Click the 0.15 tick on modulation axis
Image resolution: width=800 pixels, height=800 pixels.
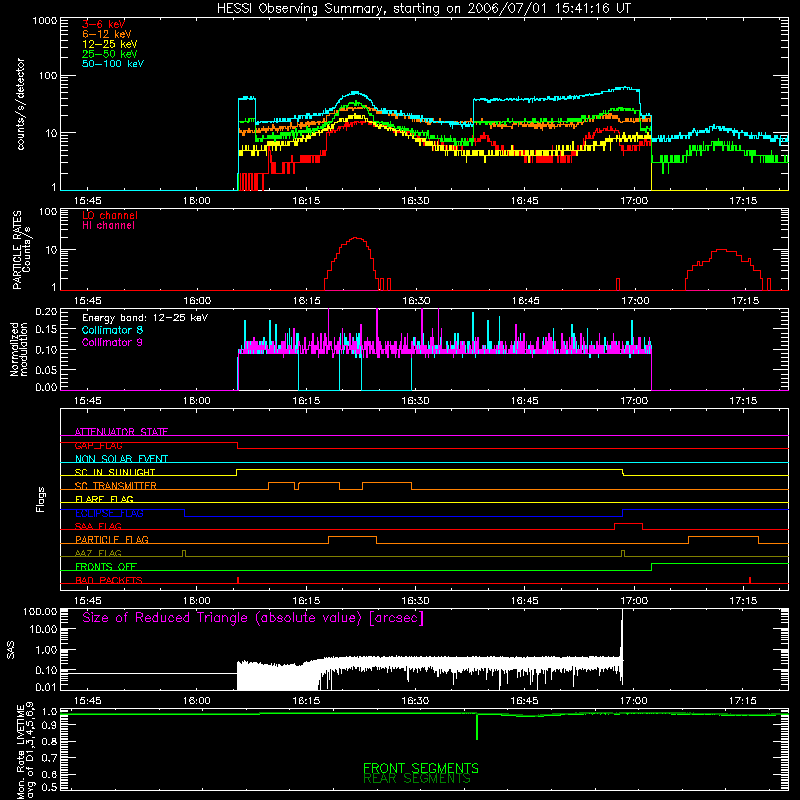pyautogui.click(x=46, y=330)
